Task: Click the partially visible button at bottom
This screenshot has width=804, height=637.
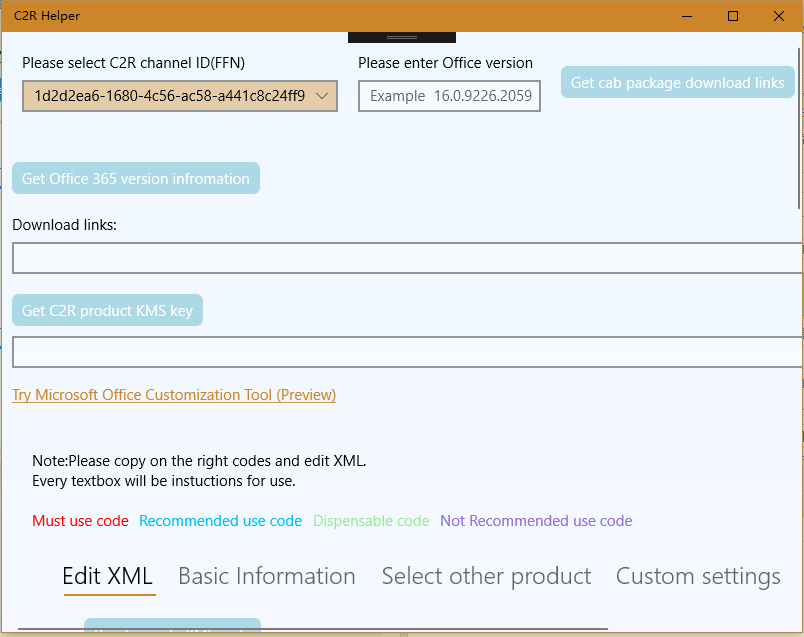Action: [171, 628]
